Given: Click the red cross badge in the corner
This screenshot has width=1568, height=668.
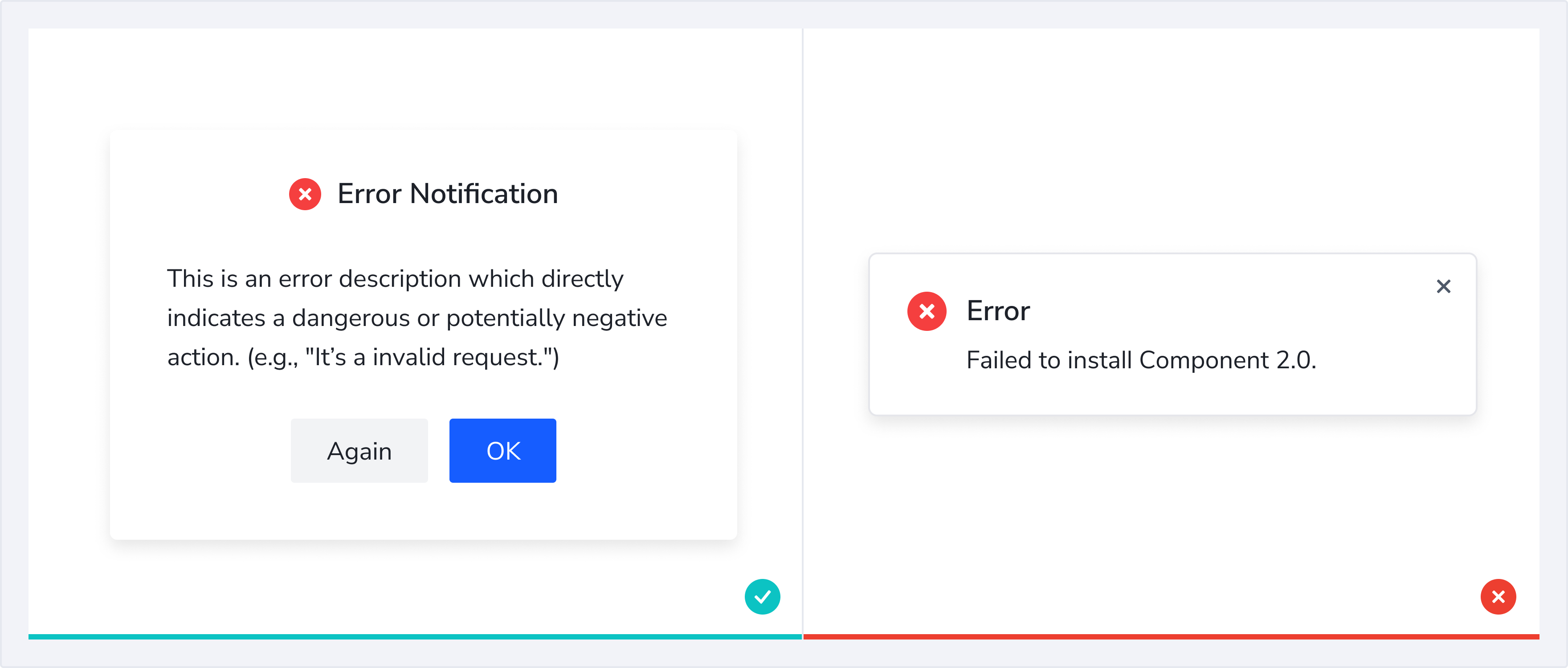Looking at the screenshot, I should click(1498, 597).
